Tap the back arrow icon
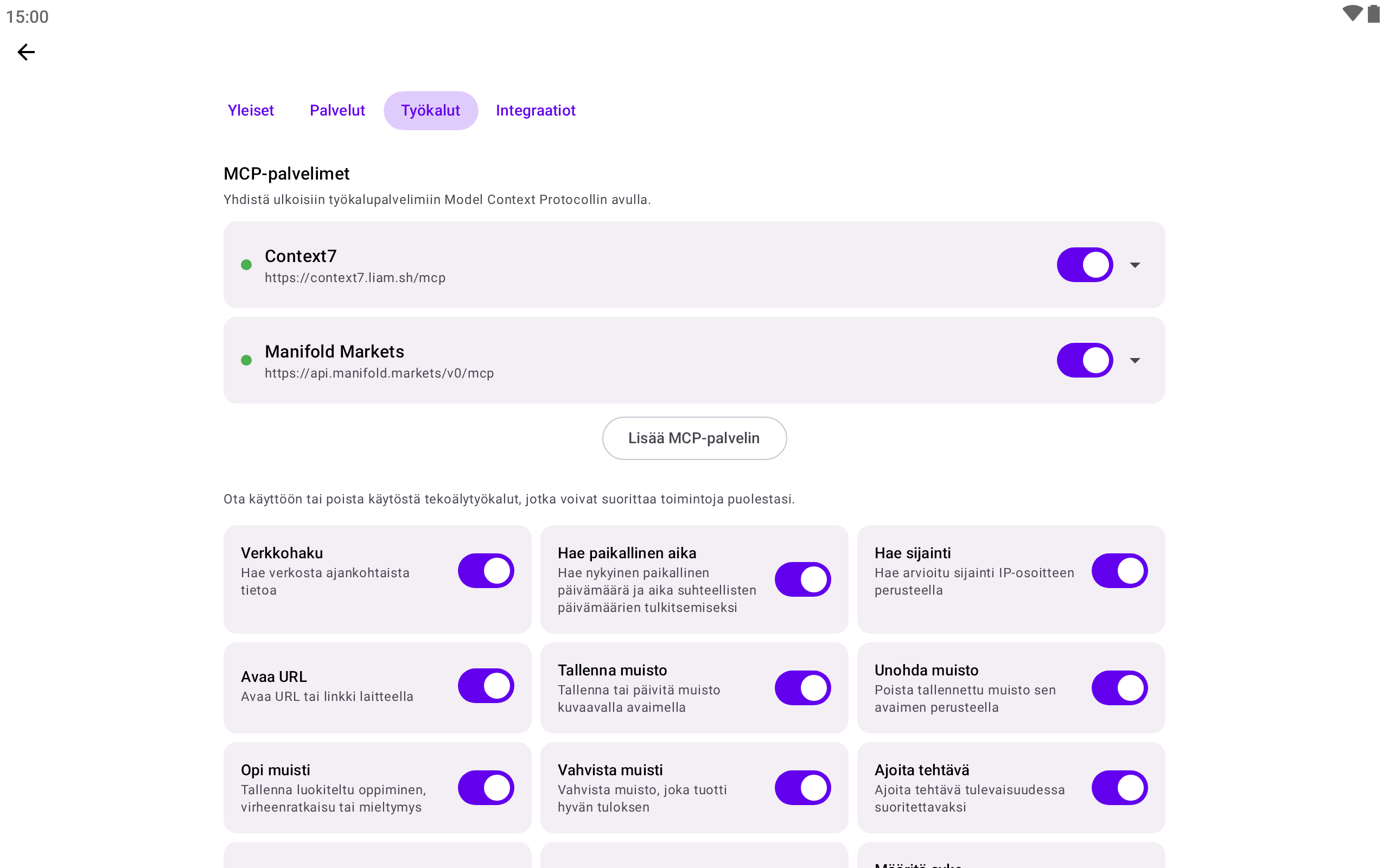This screenshot has width=1389, height=868. (27, 52)
